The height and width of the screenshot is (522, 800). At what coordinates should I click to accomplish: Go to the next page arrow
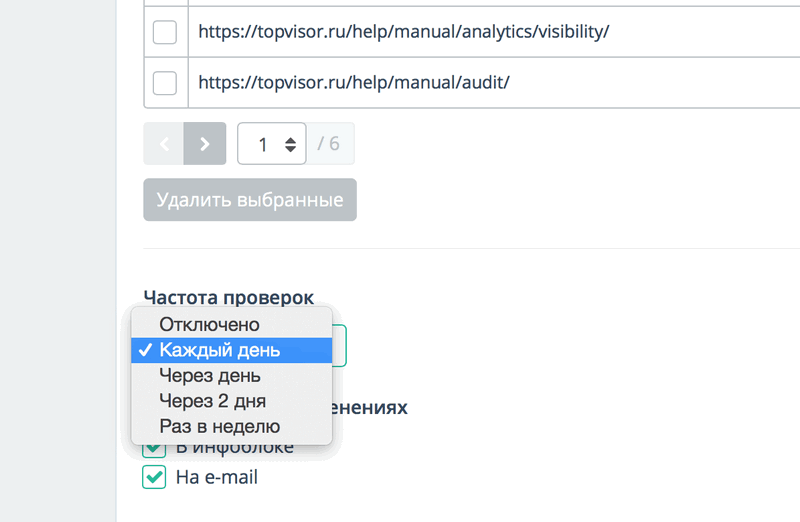[205, 144]
